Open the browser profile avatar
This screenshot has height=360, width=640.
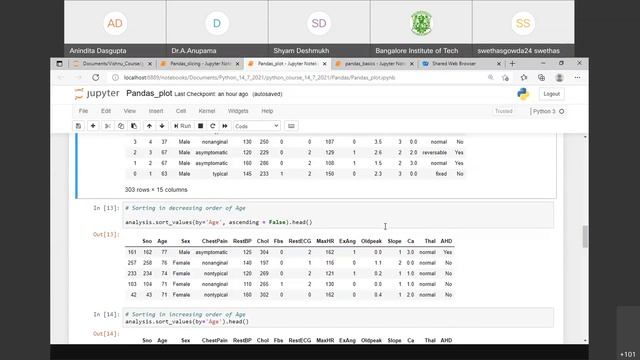tap(560, 78)
